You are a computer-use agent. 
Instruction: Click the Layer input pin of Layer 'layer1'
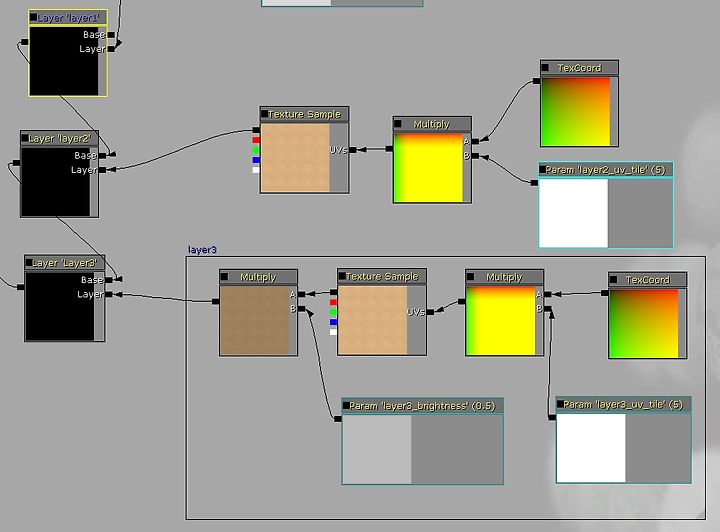click(x=111, y=49)
